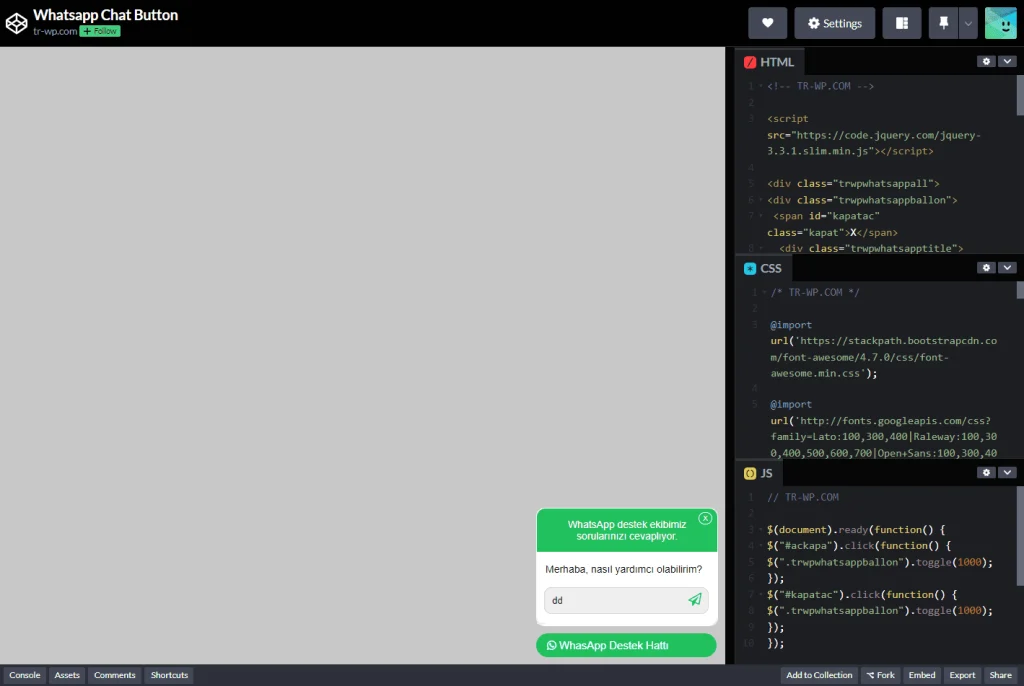Screen dimensions: 1024x686
Task: Click the blue CSS language icon
Action: pyautogui.click(x=750, y=269)
